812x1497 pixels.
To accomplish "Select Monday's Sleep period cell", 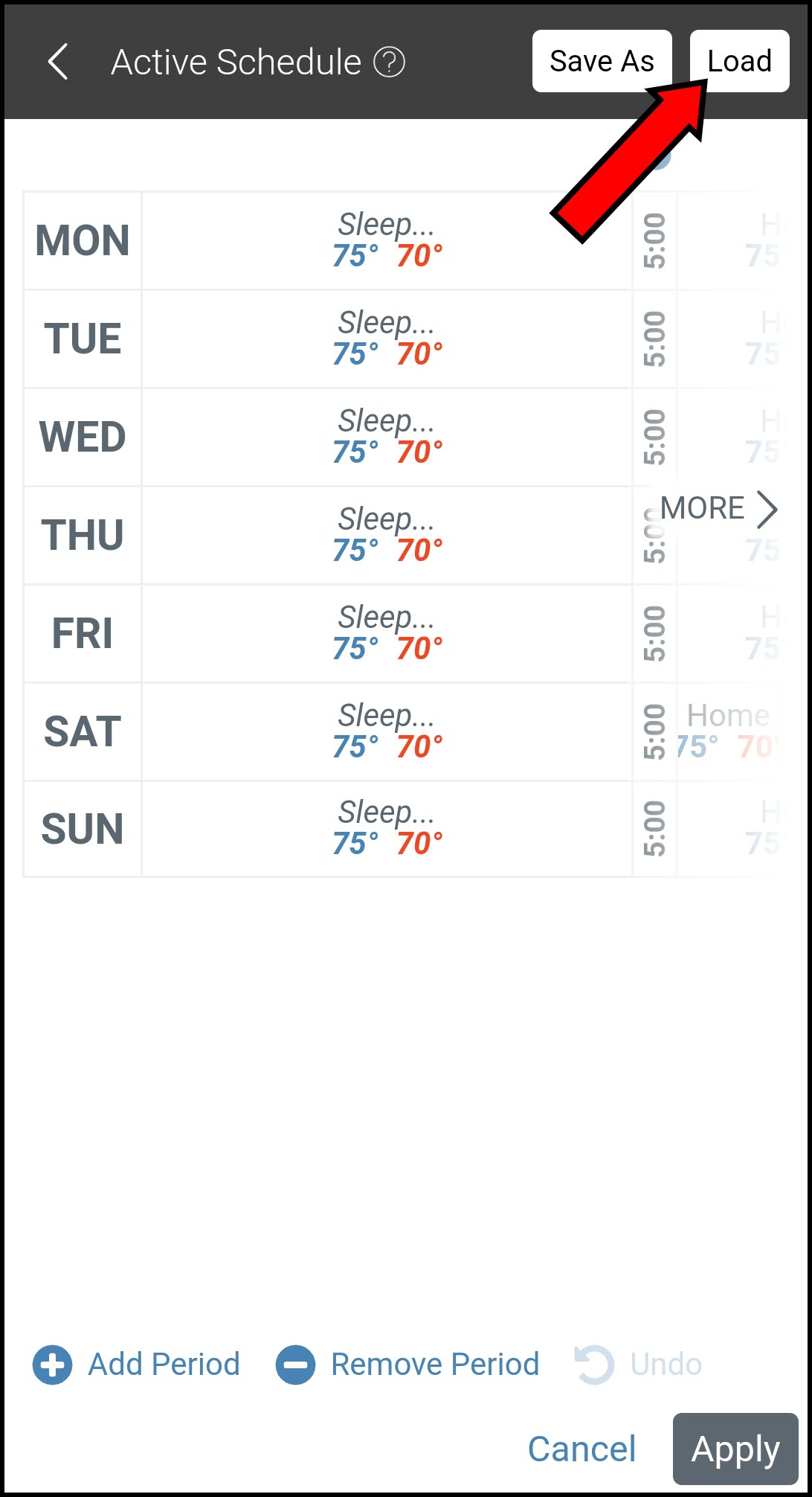I will [x=387, y=240].
